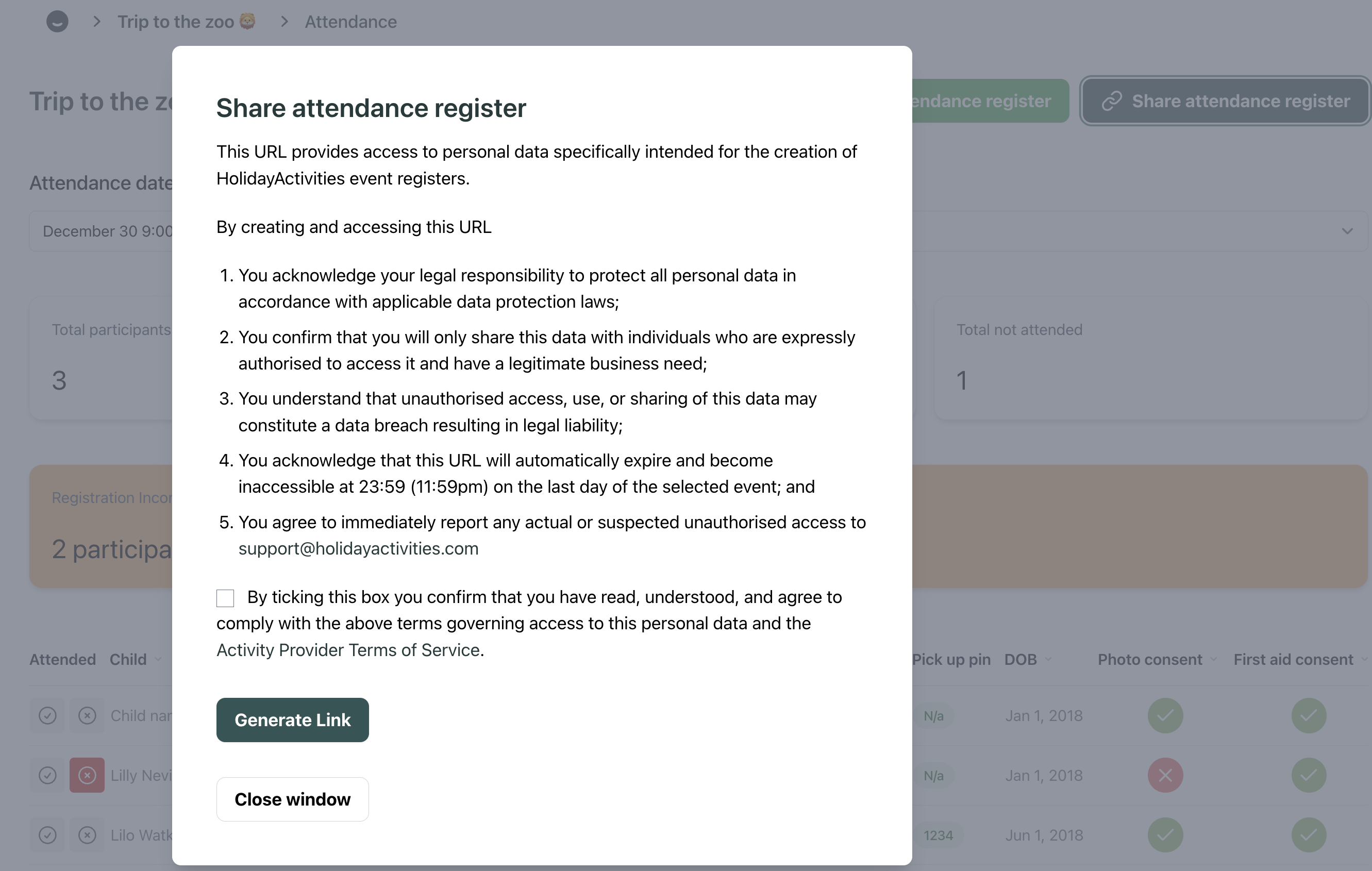The image size is (1372, 871).
Task: Open Activity Provider Terms of Service link
Action: click(348, 650)
